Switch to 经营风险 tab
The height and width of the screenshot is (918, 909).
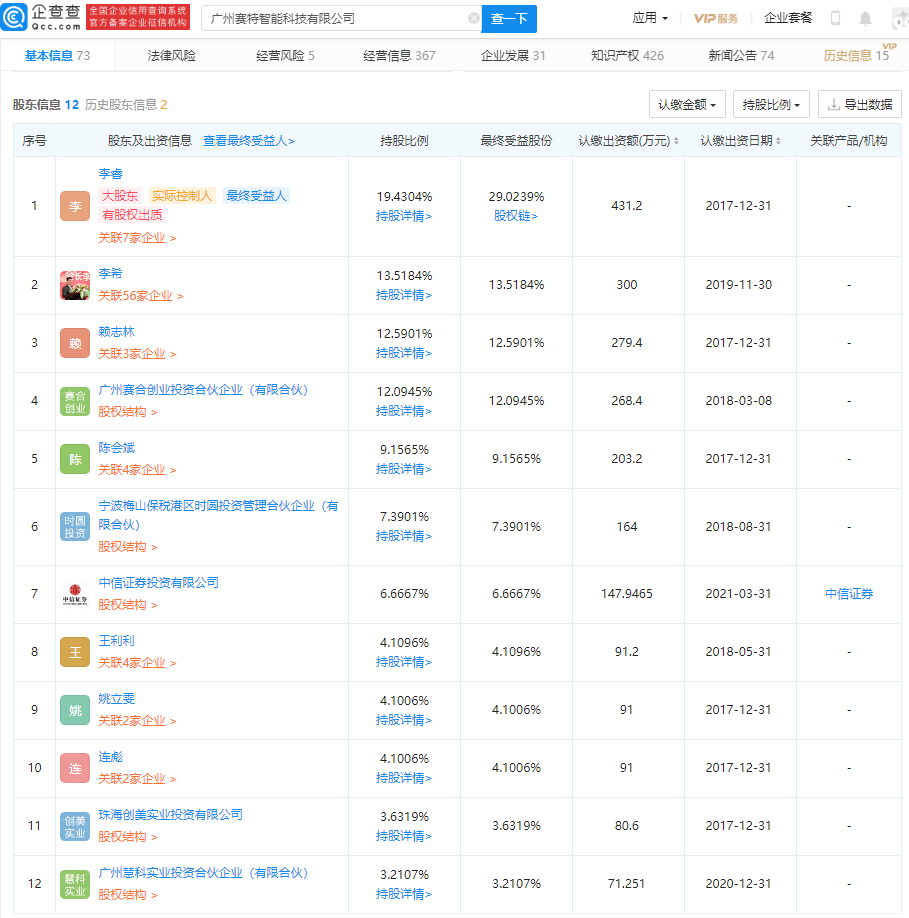(285, 56)
